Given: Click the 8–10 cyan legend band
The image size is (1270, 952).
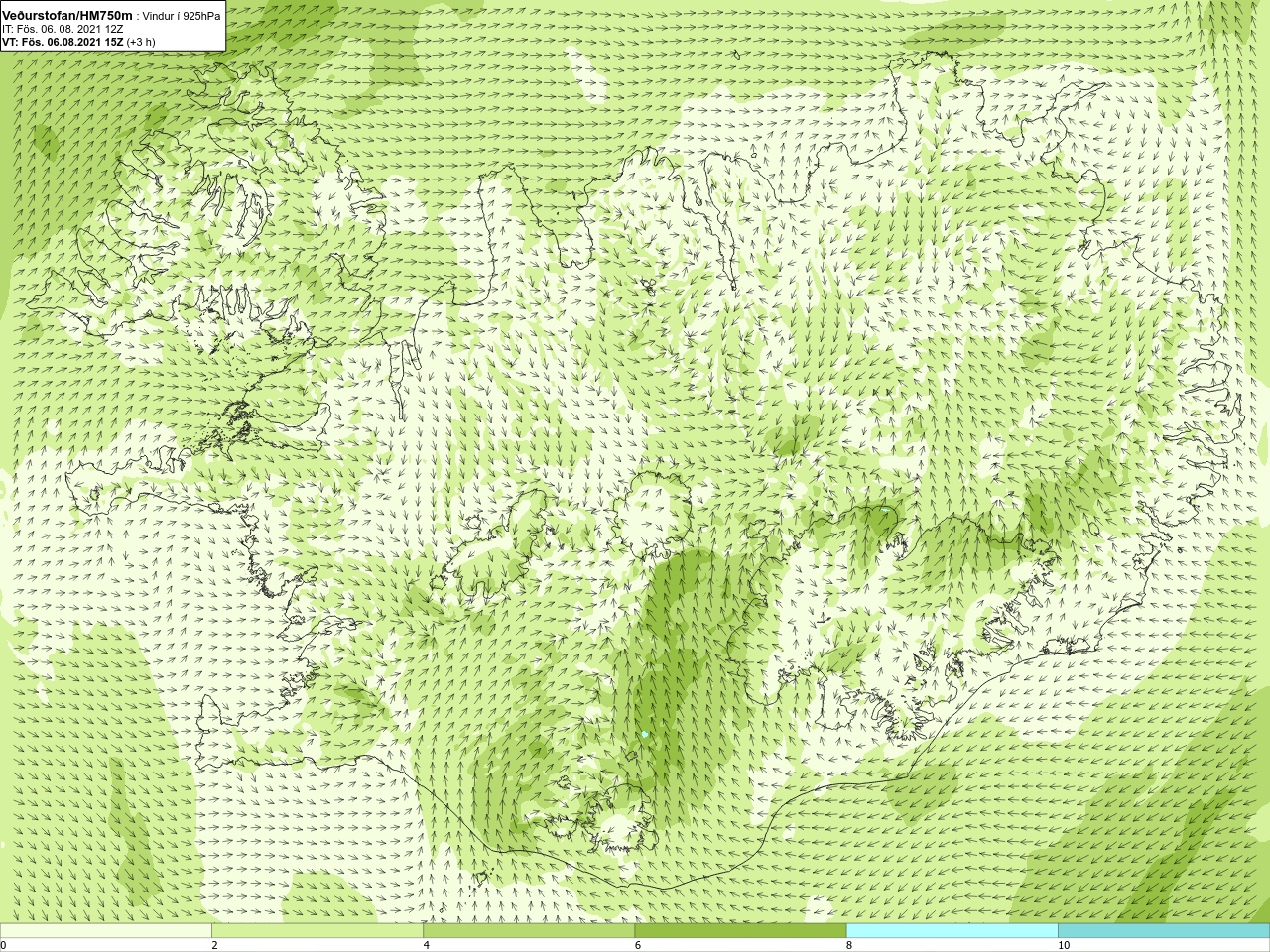Looking at the screenshot, I should click(952, 931).
